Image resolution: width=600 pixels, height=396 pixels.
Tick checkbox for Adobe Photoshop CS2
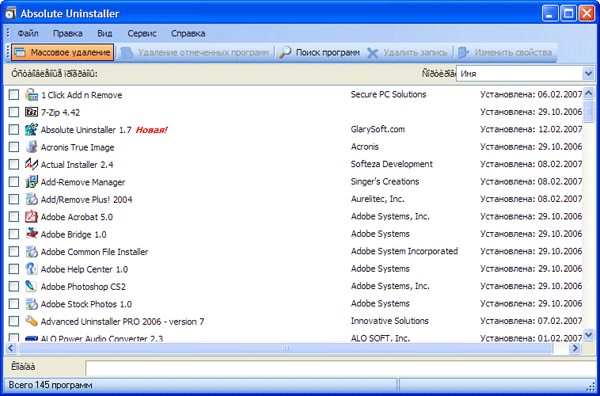click(14, 286)
